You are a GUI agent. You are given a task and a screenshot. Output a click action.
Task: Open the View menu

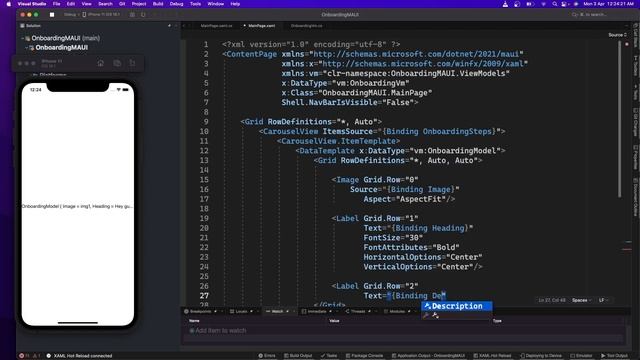pyautogui.click(x=87, y=4)
